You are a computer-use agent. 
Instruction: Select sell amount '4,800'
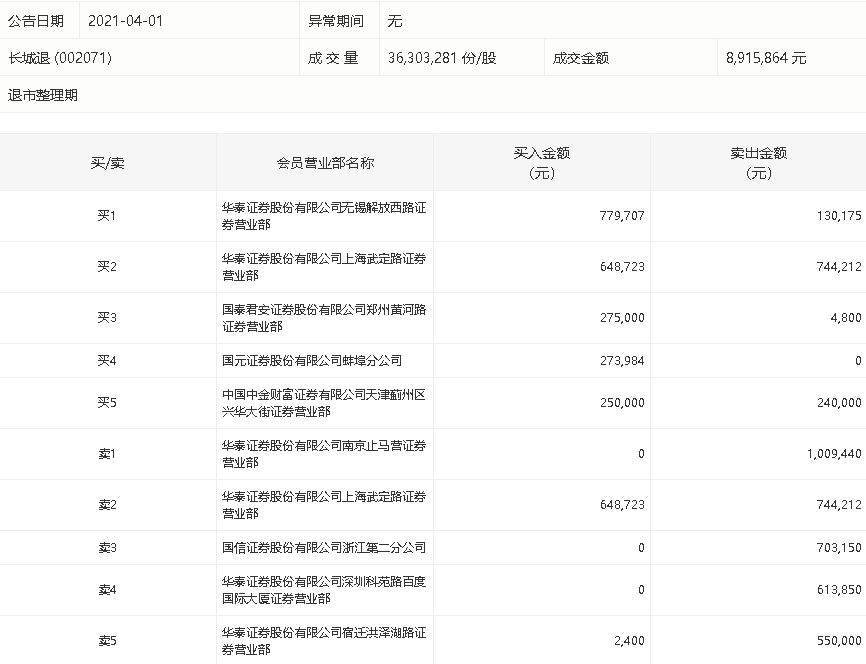846,318
